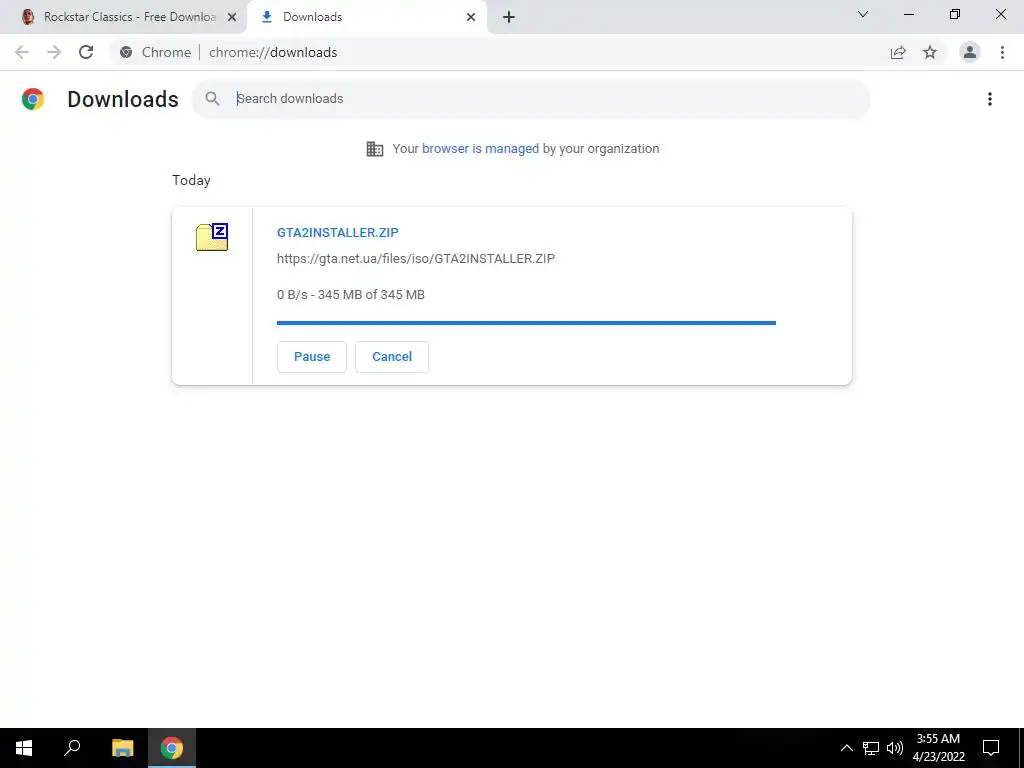1024x768 pixels.
Task: Share this page using the share icon
Action: (898, 52)
